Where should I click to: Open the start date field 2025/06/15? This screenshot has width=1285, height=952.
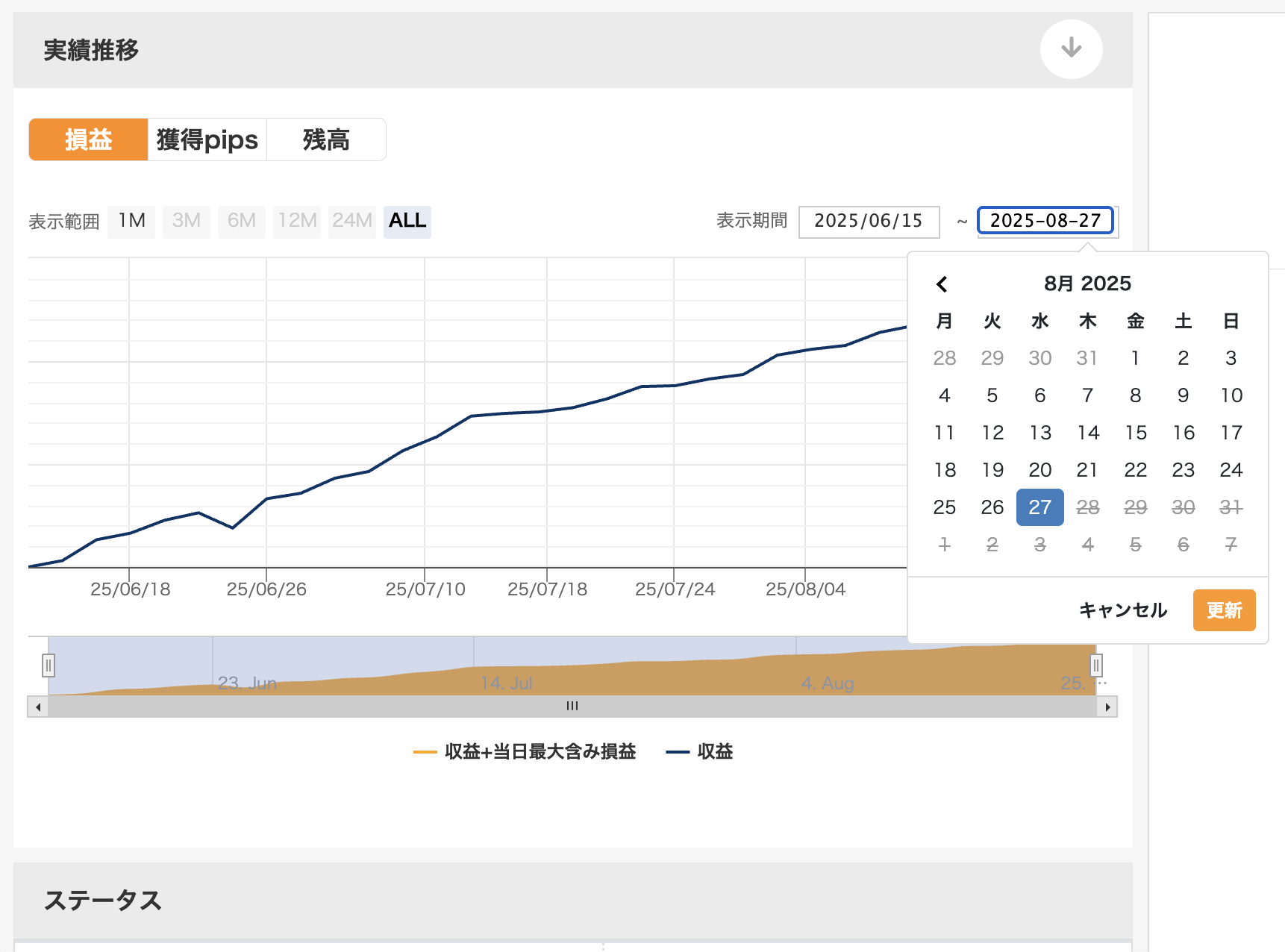point(869,222)
